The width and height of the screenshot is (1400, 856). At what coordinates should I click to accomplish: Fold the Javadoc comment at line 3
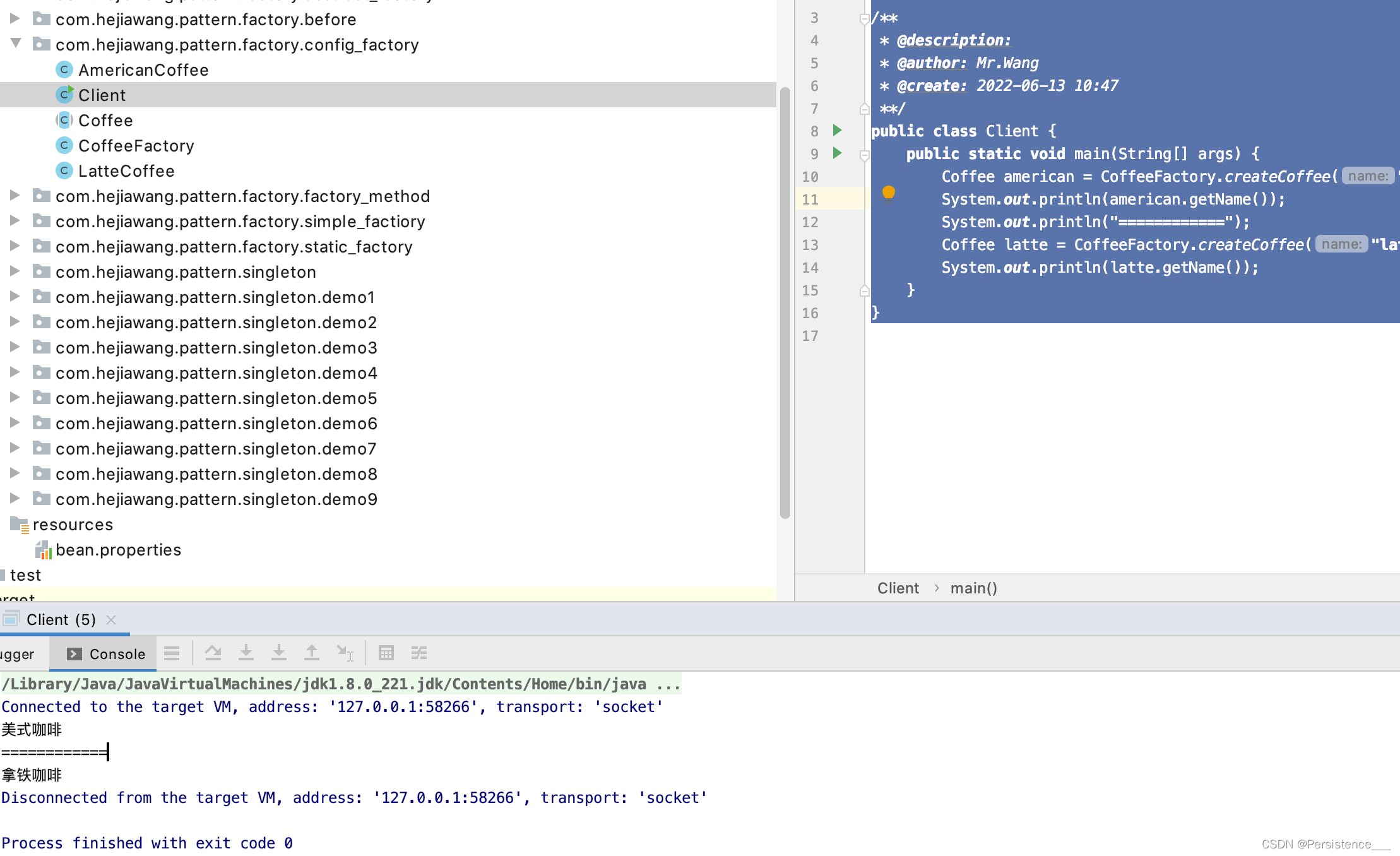point(864,19)
